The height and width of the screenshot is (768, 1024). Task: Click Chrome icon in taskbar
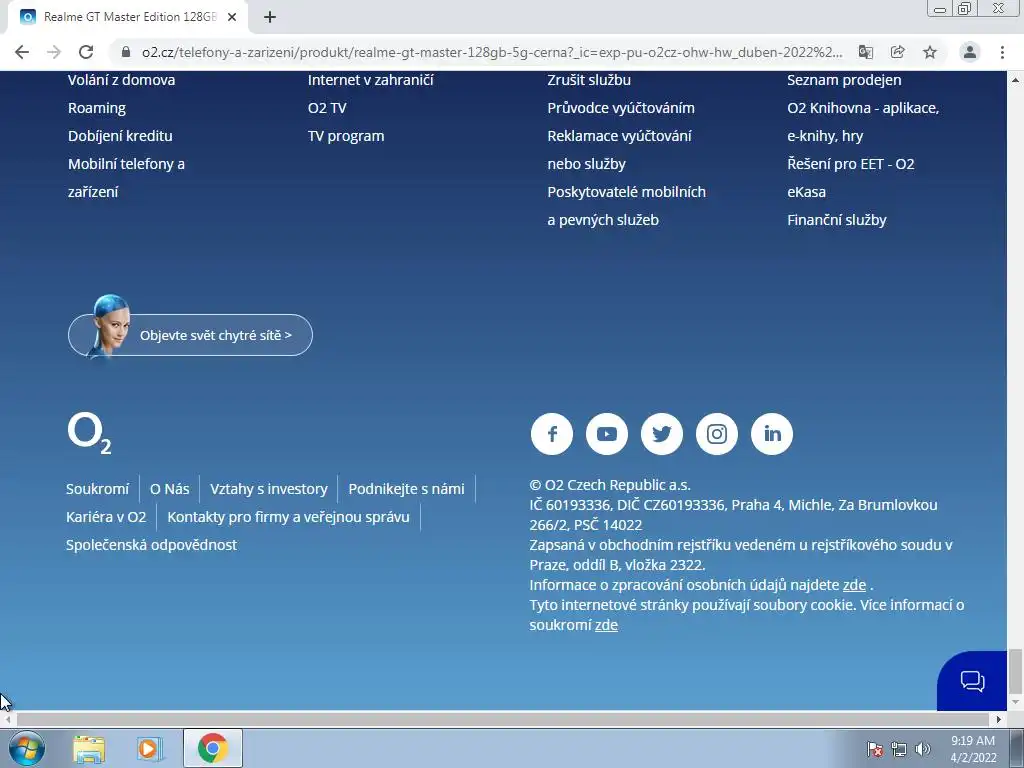pyautogui.click(x=213, y=748)
